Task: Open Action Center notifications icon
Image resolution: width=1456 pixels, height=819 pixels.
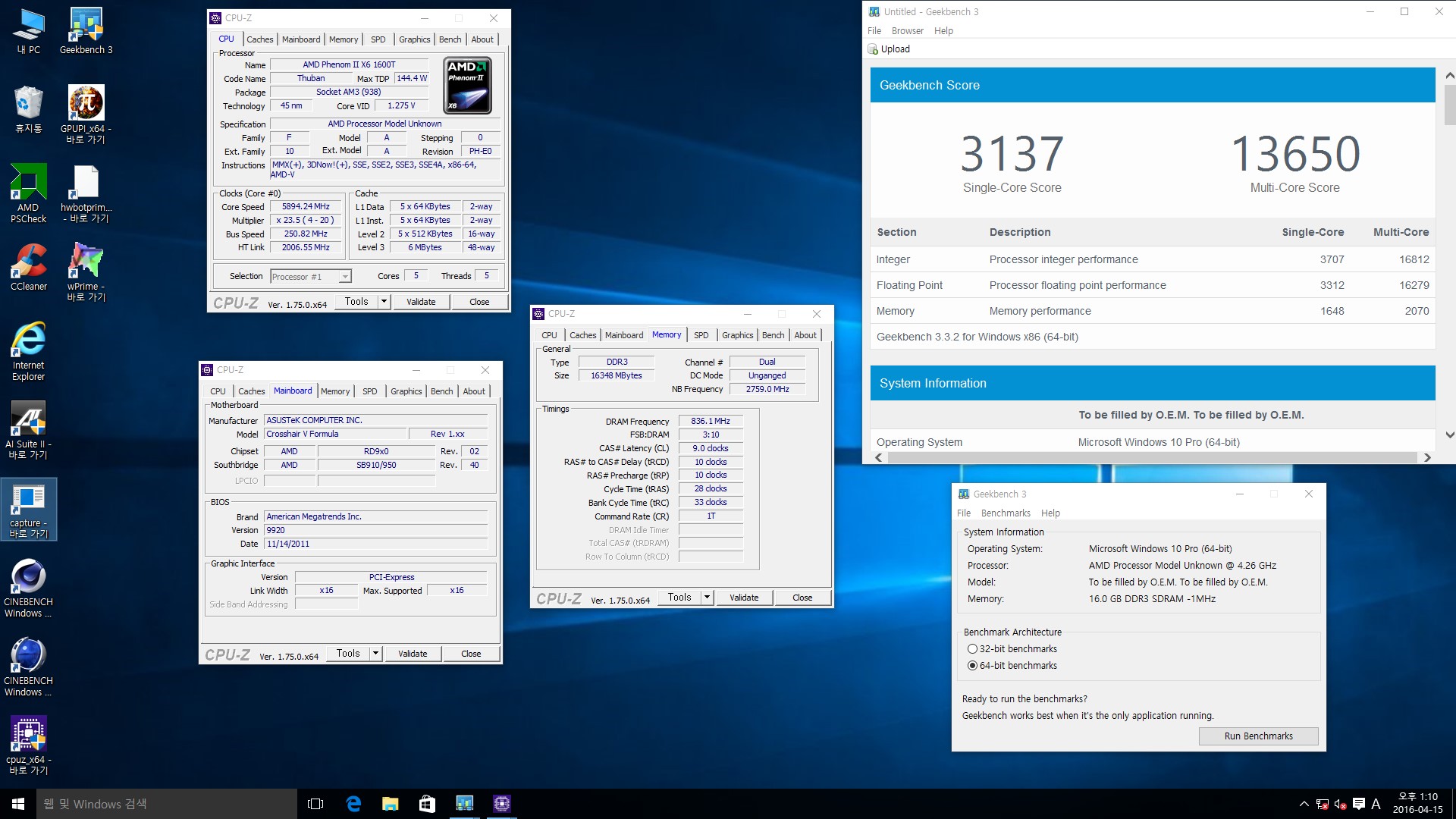Action: tap(1358, 804)
